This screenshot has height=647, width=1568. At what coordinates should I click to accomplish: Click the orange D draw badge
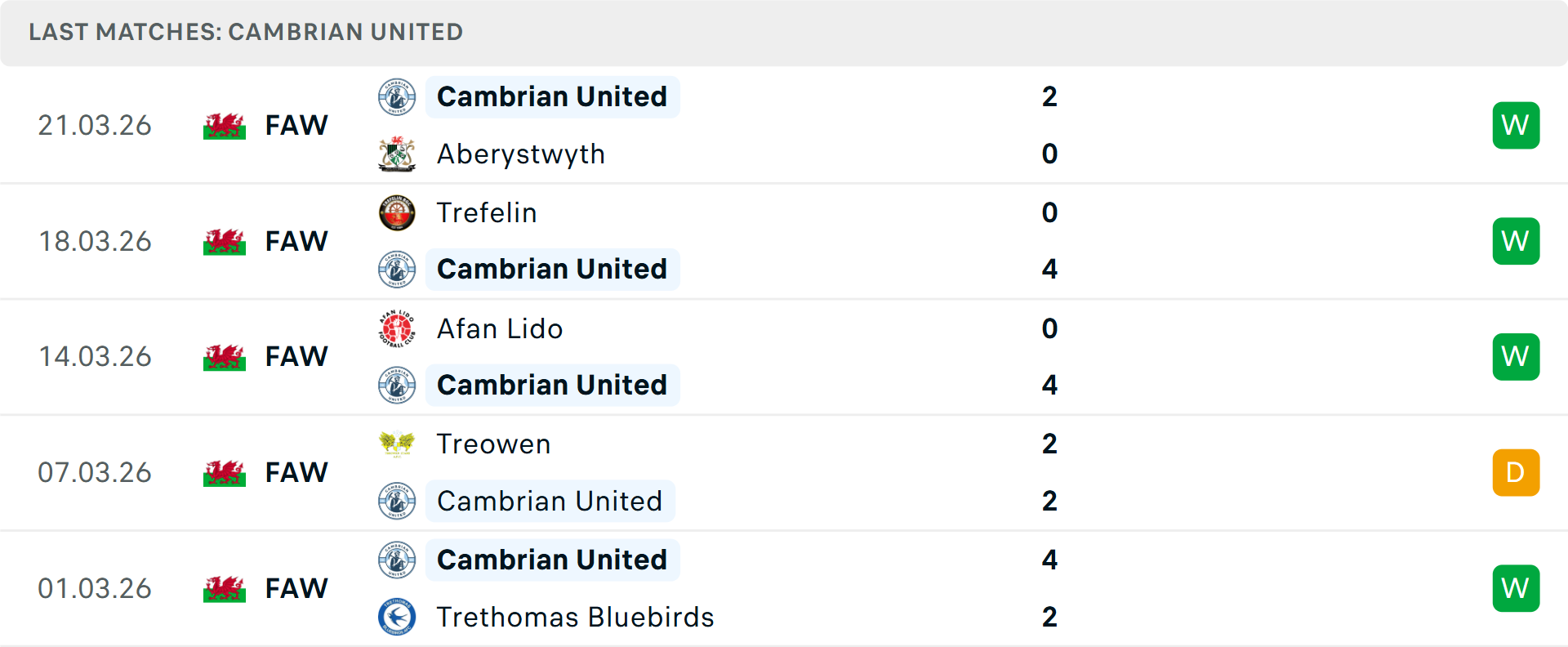click(x=1516, y=473)
